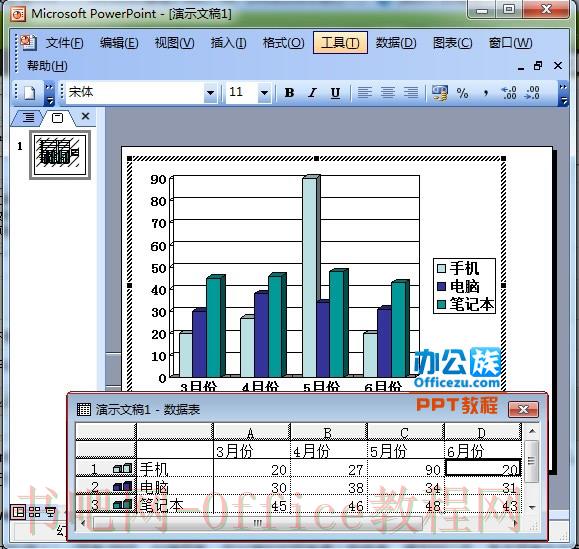579x549 pixels.
Task: Click the align right icon
Action: [x=411, y=93]
